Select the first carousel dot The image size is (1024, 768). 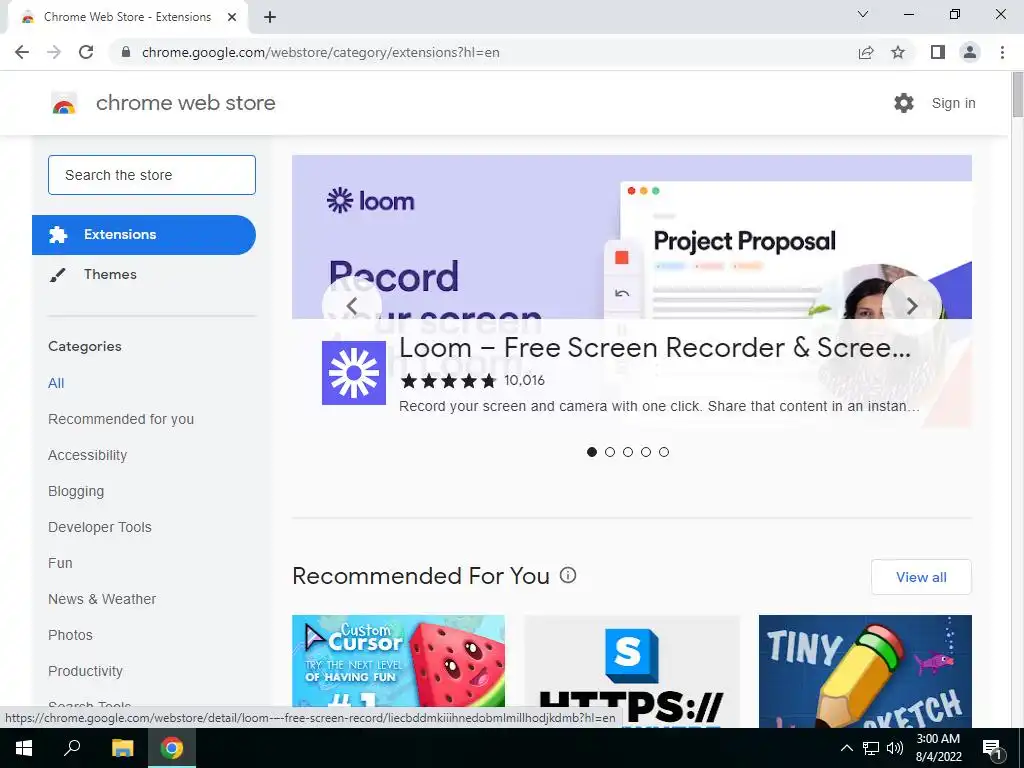(x=592, y=452)
